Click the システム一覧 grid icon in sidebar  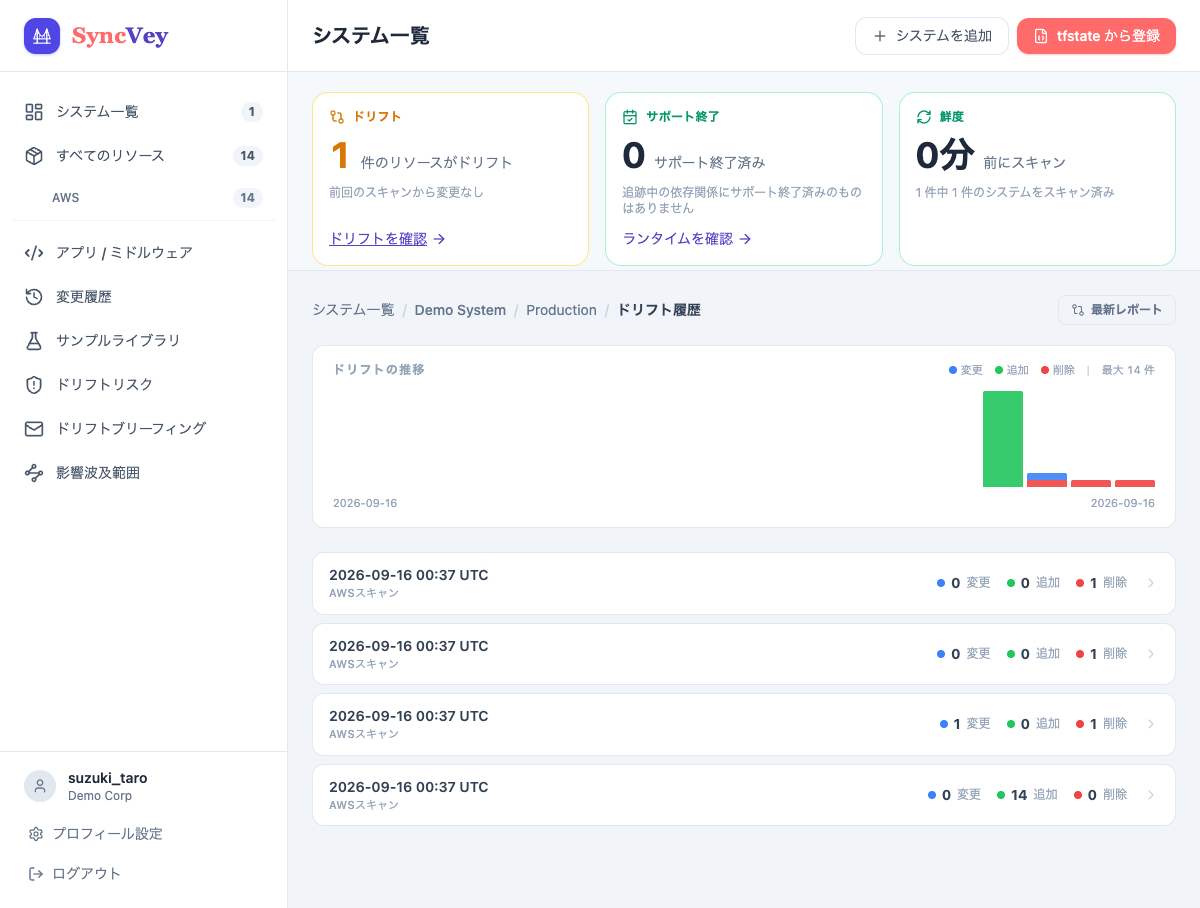[34, 112]
